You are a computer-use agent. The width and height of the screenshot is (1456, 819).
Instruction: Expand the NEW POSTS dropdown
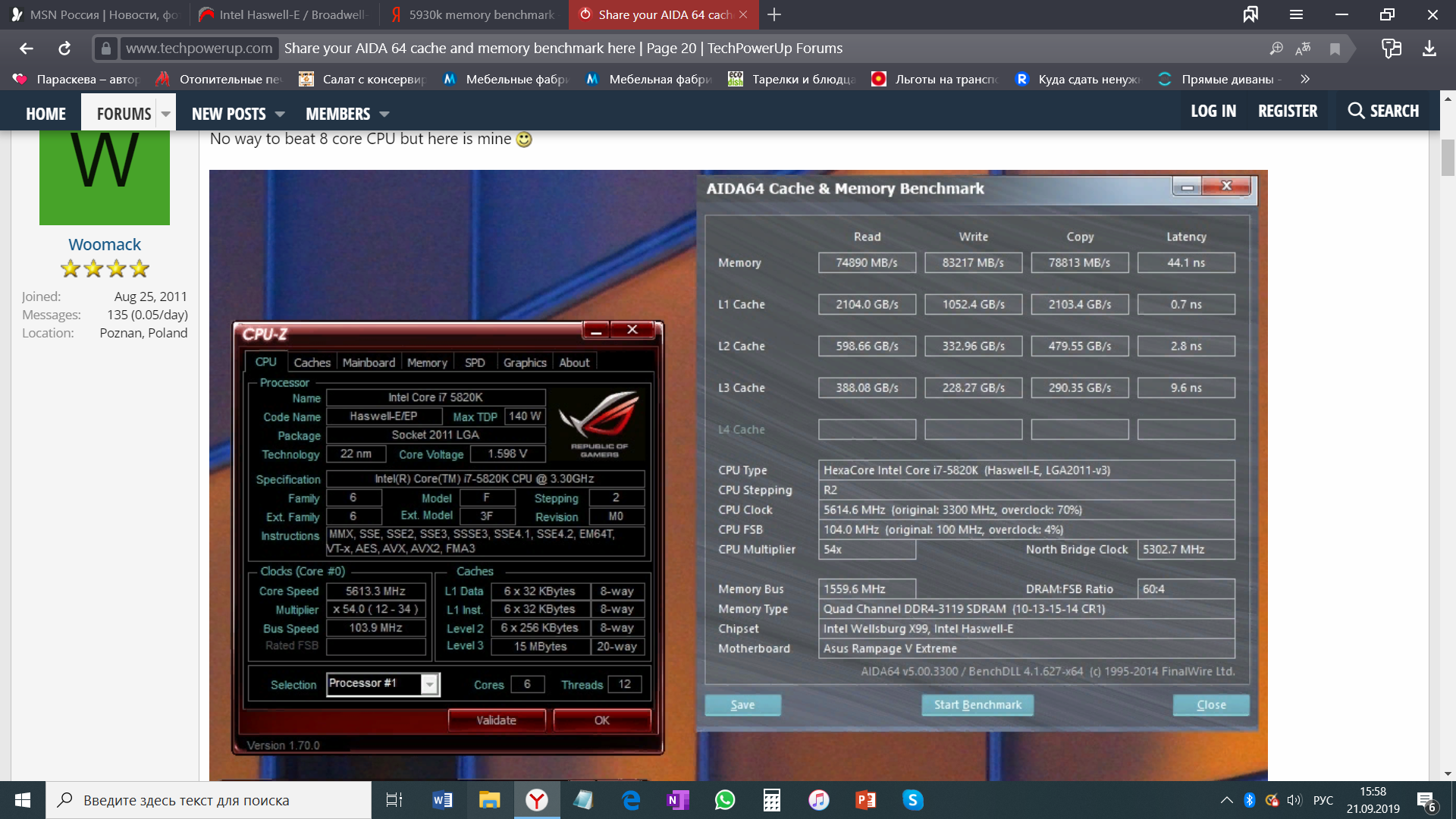tap(280, 114)
